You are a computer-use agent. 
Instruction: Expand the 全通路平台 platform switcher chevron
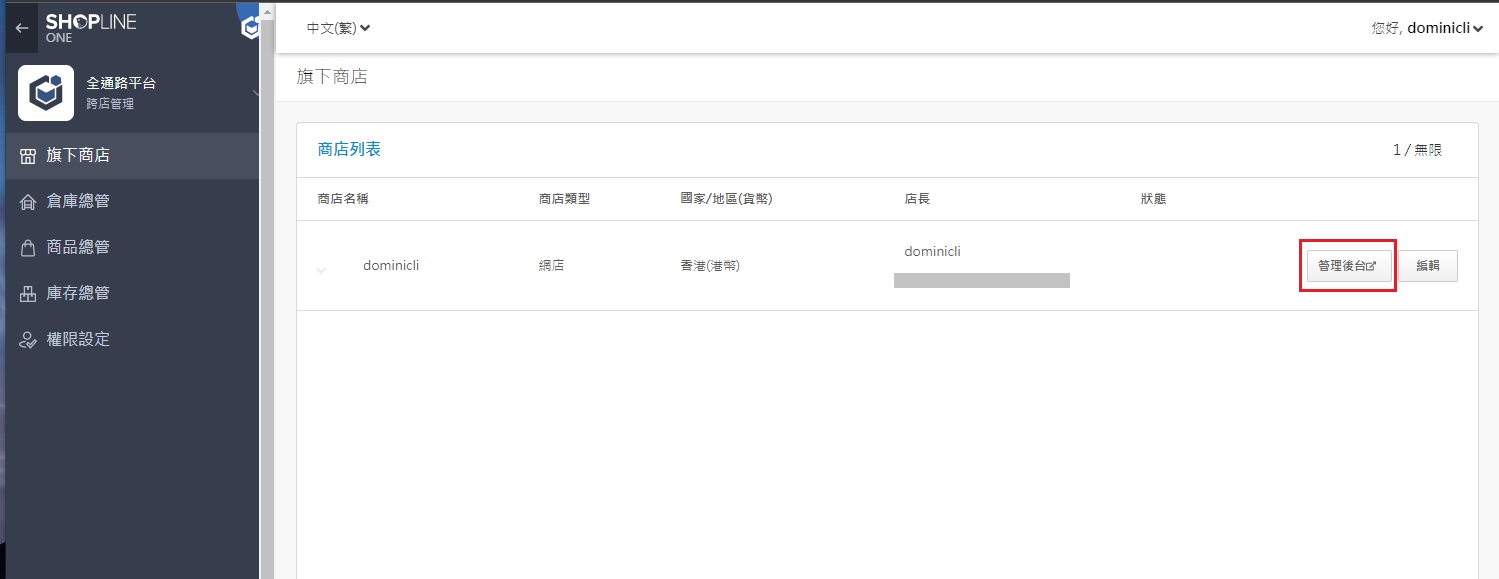tap(255, 93)
